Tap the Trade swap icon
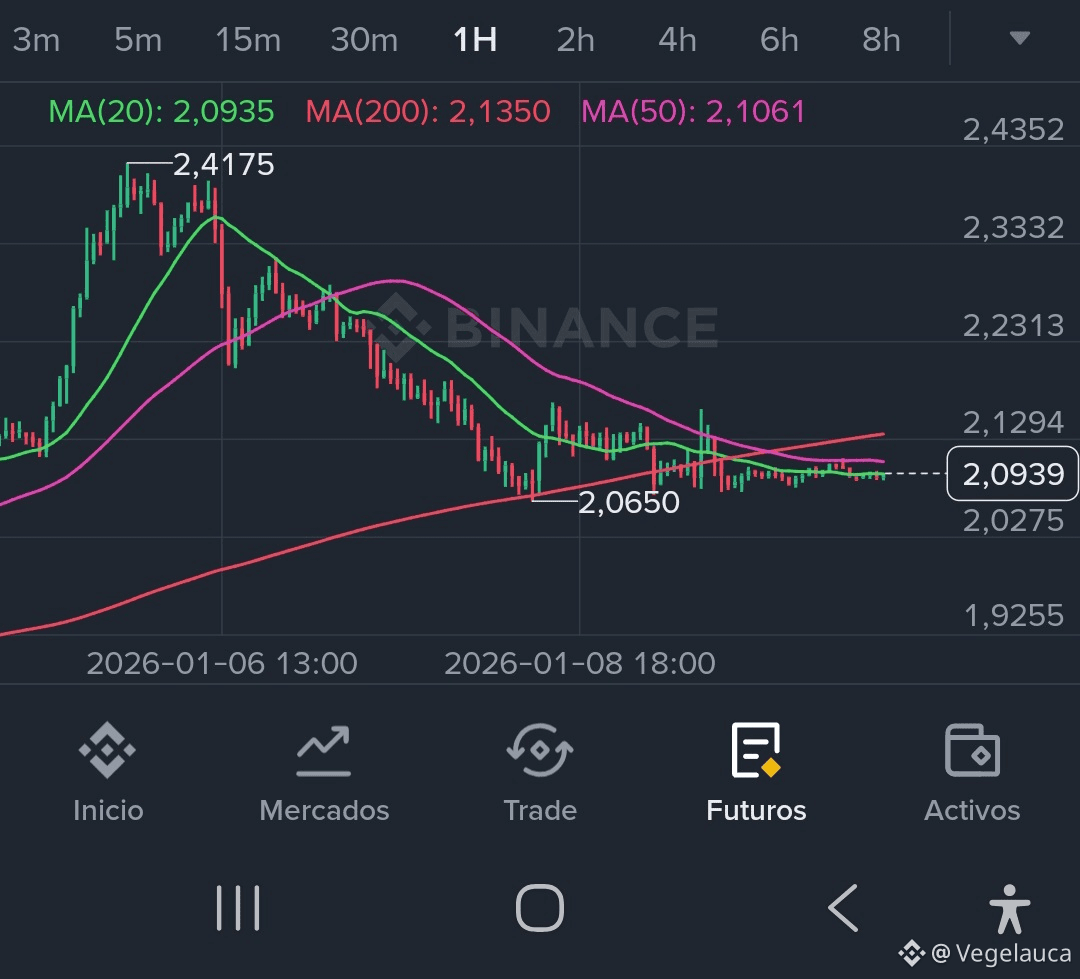This screenshot has width=1080, height=979. point(540,751)
